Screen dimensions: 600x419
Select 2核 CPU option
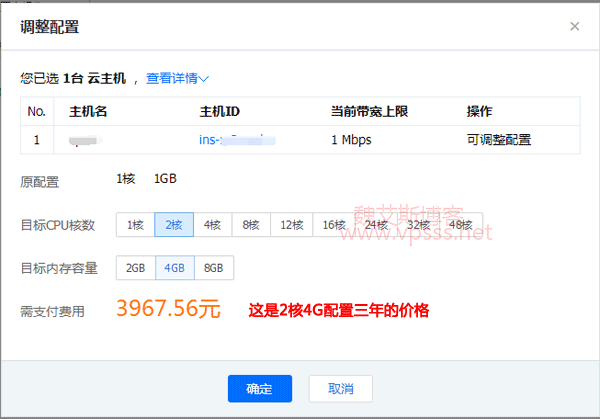(173, 225)
